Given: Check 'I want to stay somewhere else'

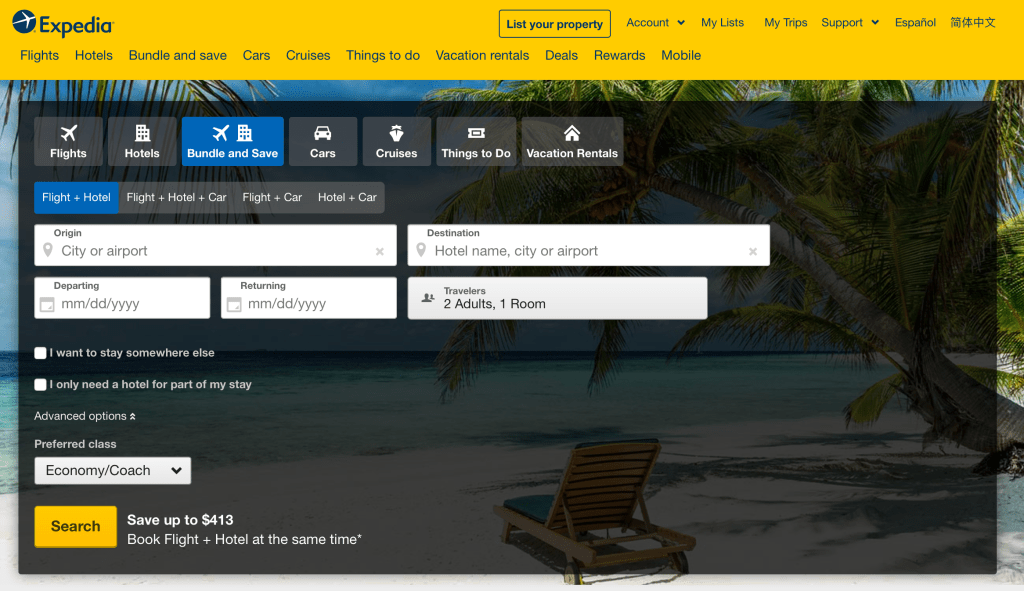Looking at the screenshot, I should 41,353.
